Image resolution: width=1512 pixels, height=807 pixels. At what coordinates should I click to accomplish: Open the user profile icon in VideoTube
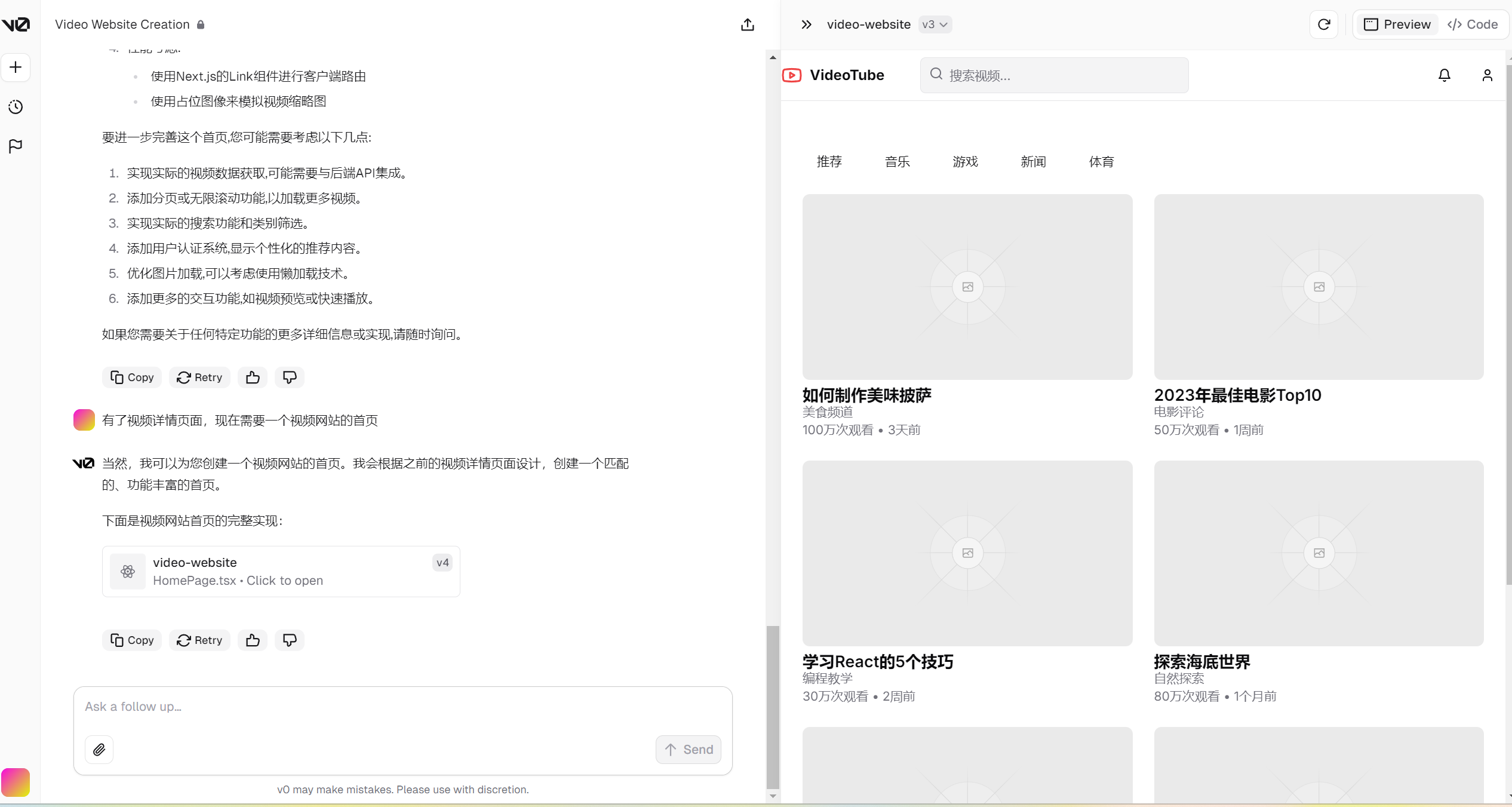coord(1487,75)
